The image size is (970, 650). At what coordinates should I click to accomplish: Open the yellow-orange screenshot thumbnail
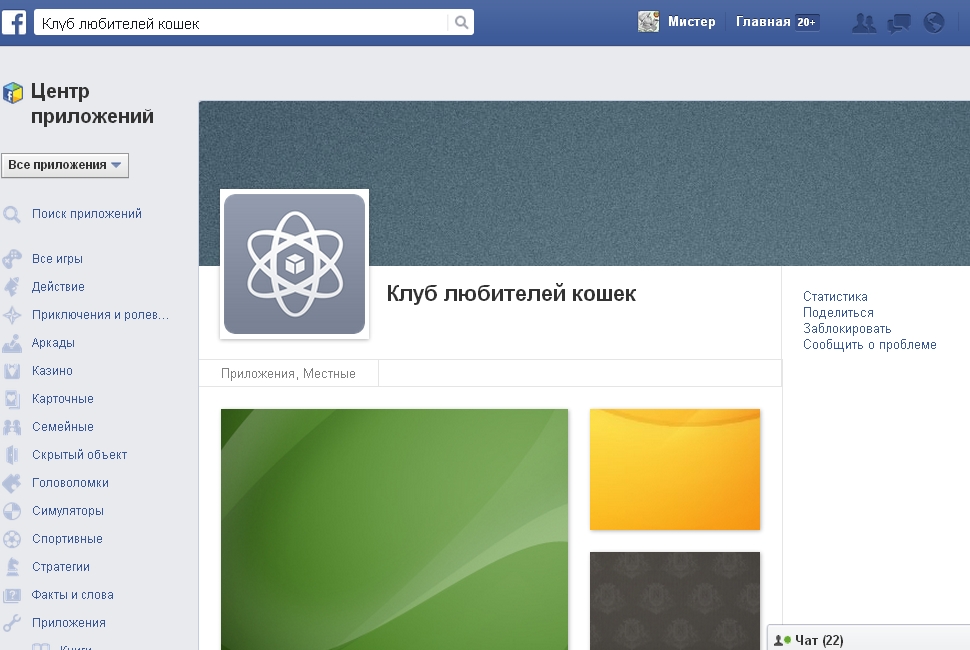click(675, 469)
